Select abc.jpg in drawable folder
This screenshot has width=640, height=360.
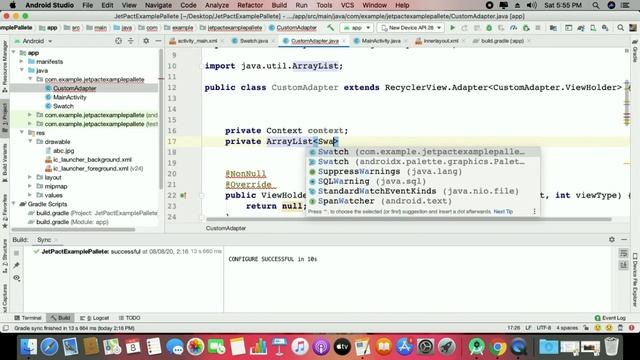63,151
